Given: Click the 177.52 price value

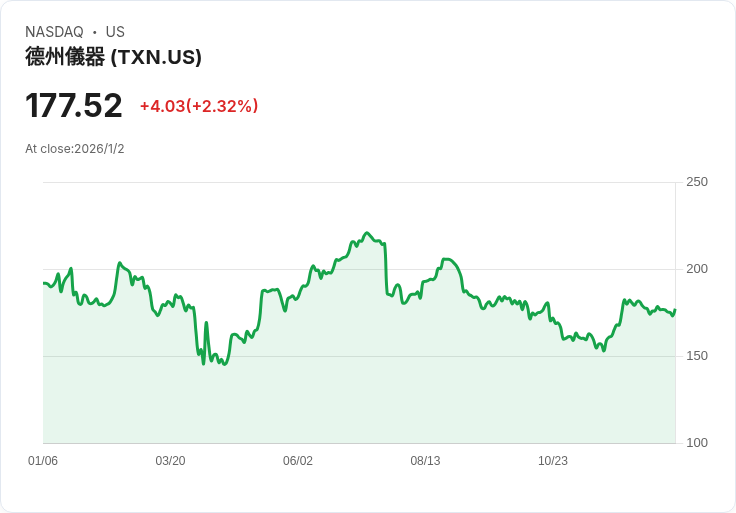Looking at the screenshot, I should click(74, 106).
